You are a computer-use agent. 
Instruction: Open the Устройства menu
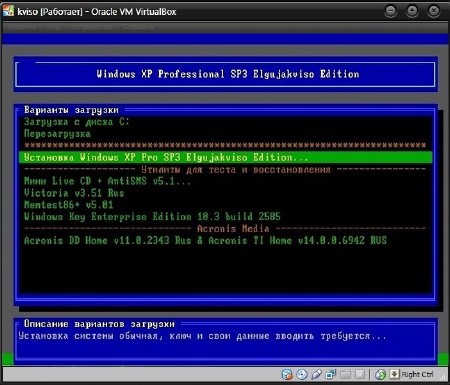[92, 27]
